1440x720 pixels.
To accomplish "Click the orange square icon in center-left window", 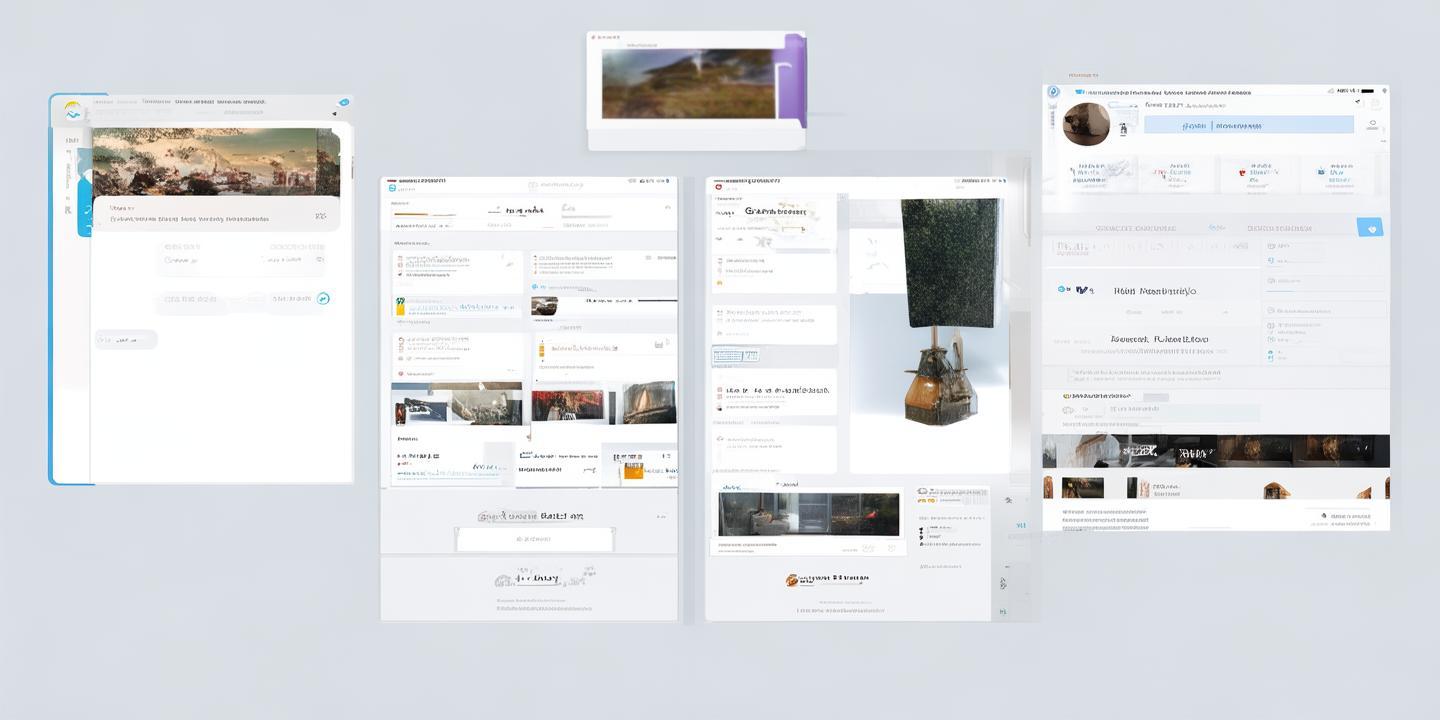I will pos(632,470).
